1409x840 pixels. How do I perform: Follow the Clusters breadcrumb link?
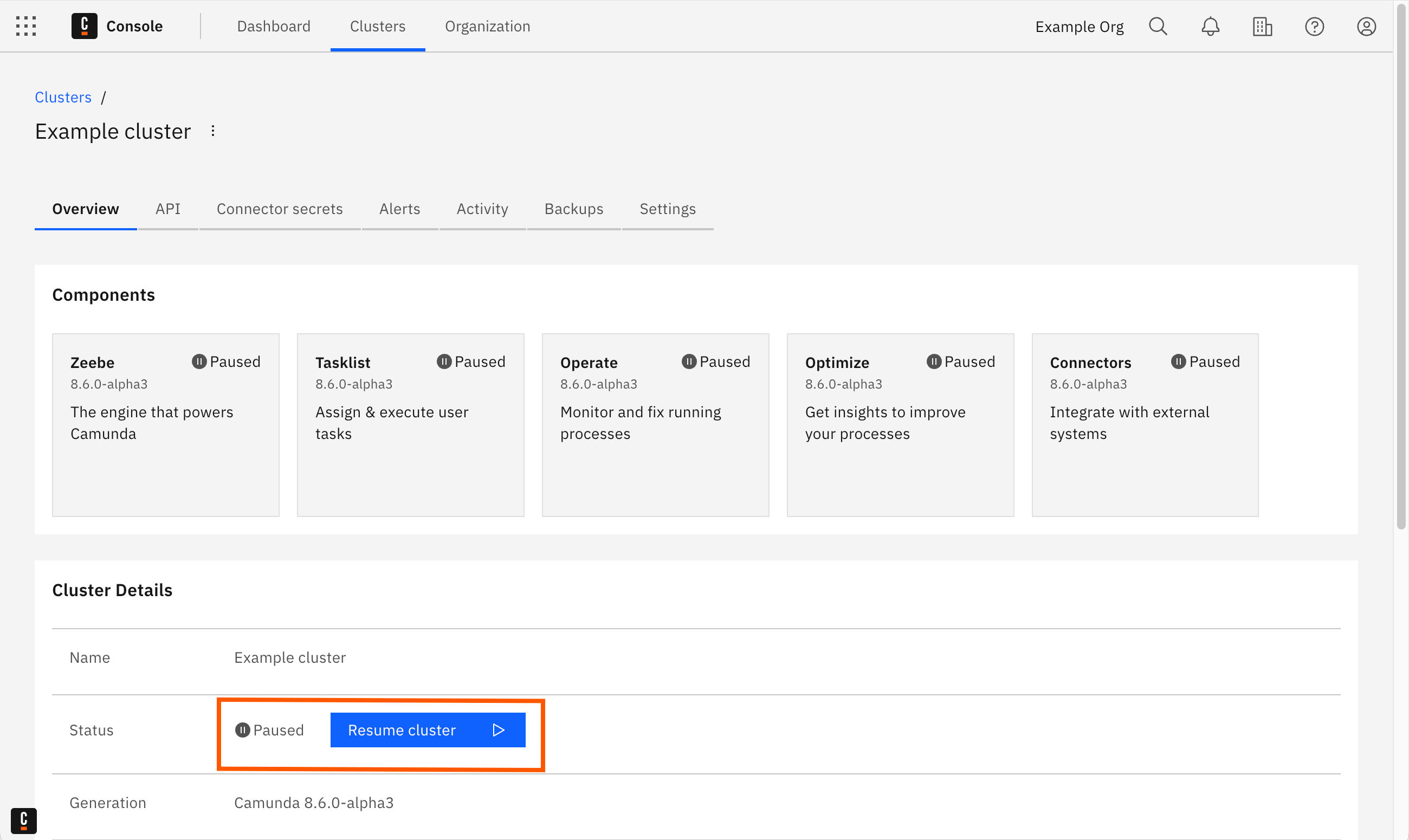tap(63, 97)
